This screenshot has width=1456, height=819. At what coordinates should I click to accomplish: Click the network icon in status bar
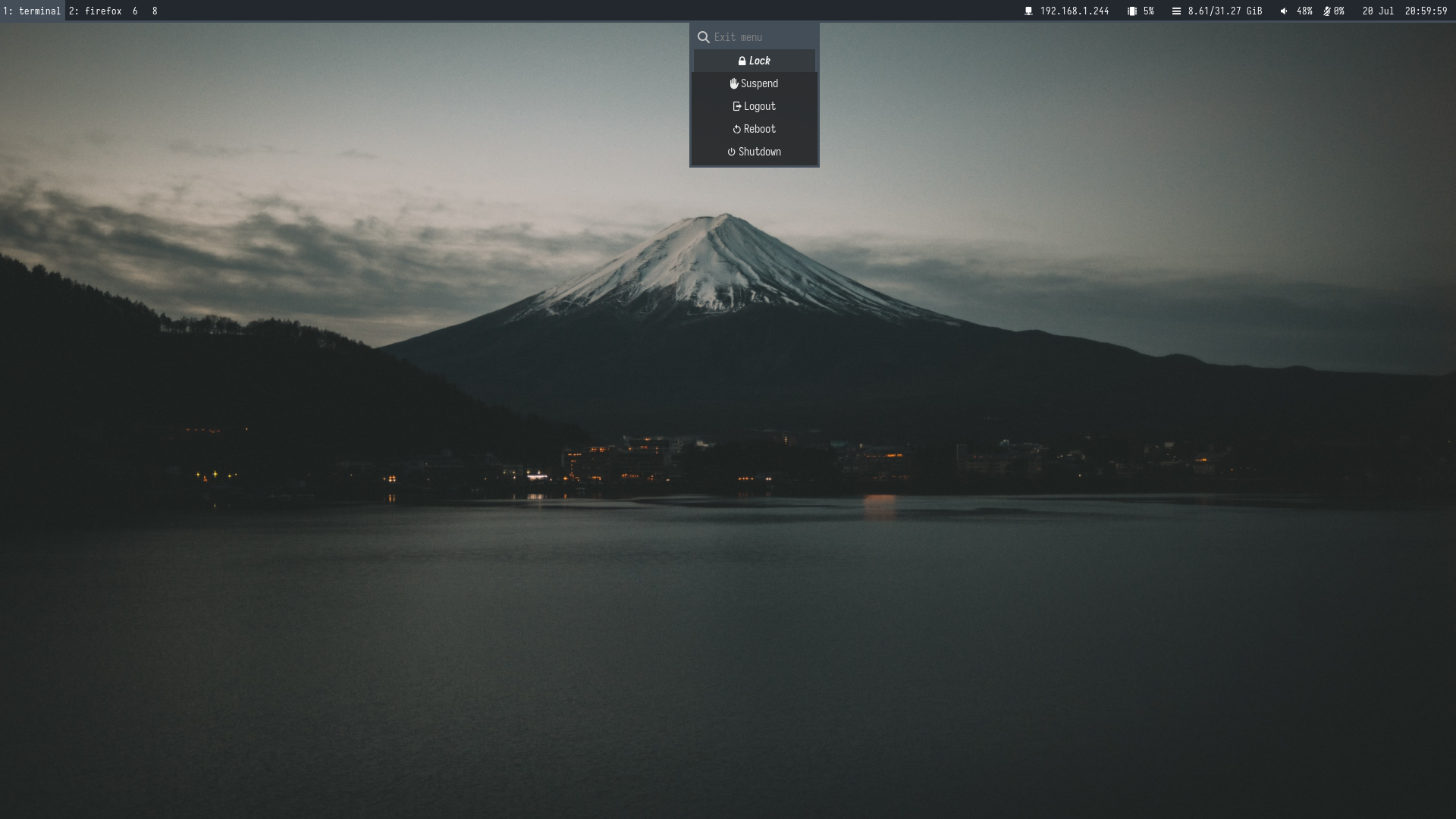coord(1028,11)
